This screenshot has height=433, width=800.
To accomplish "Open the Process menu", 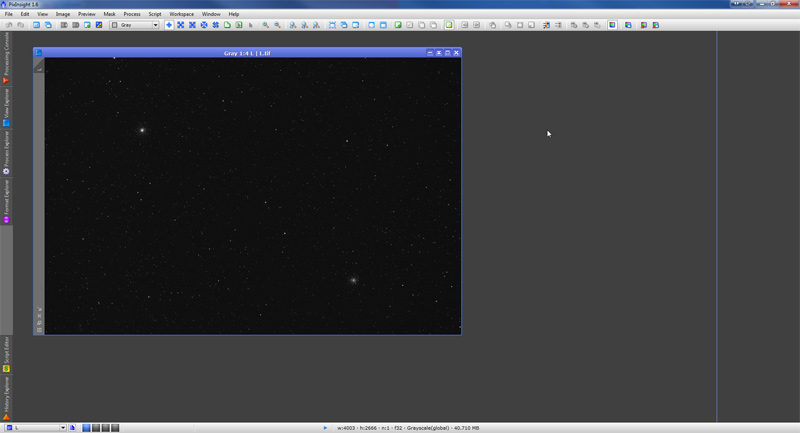I will click(132, 14).
